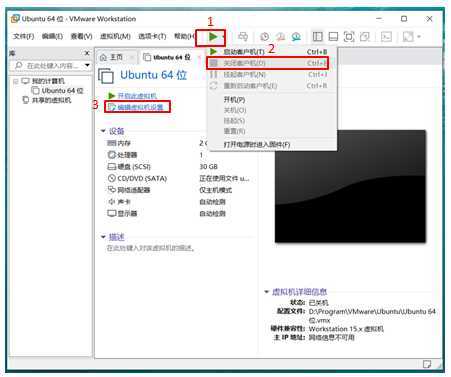Image resolution: width=451 pixels, height=377 pixels.
Task: Select Ubuntu 64 位 in the library tree
Action: 62,91
